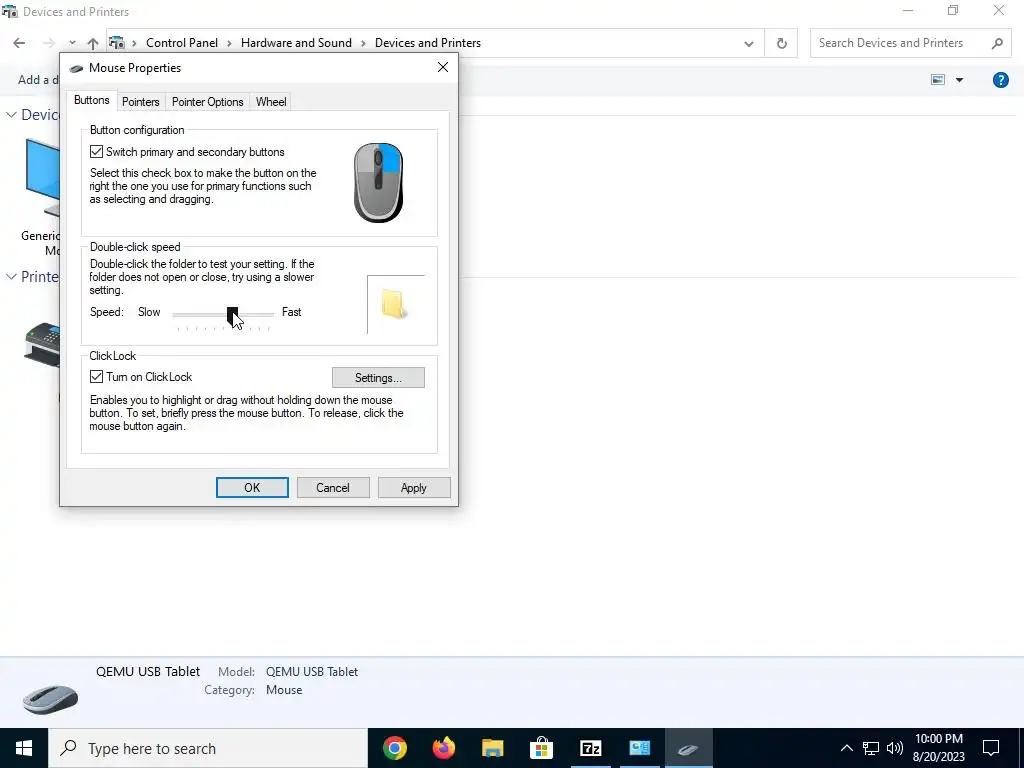Click the Devices and Printers title bar icon
This screenshot has height=768, width=1024.
tap(10, 12)
